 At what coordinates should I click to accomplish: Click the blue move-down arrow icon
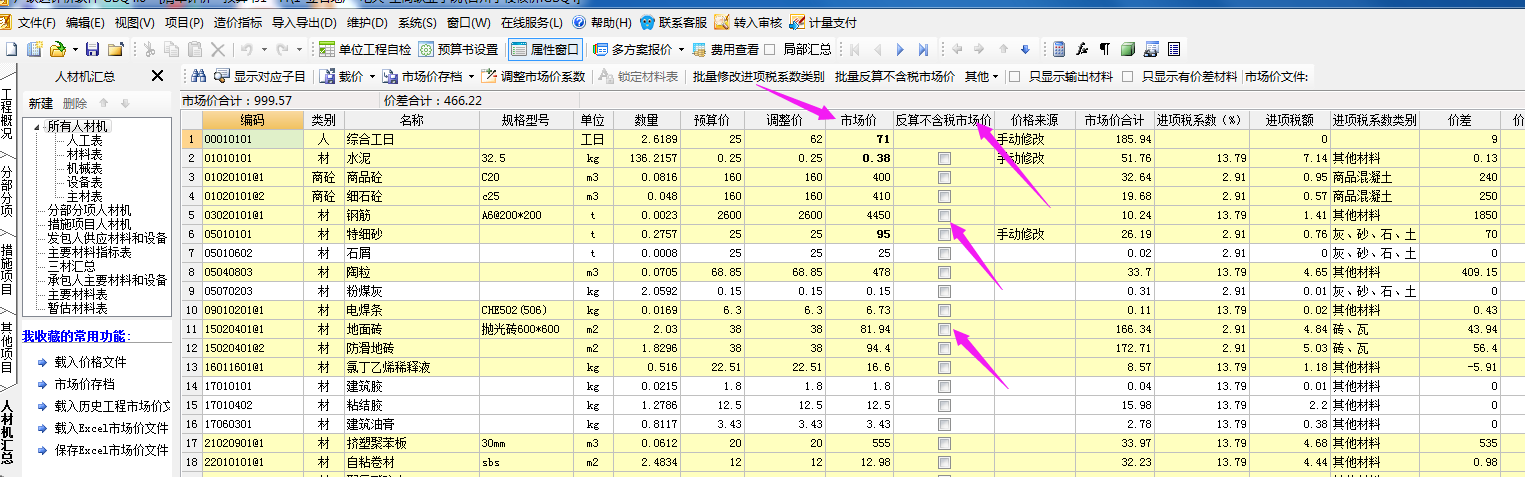(1025, 49)
